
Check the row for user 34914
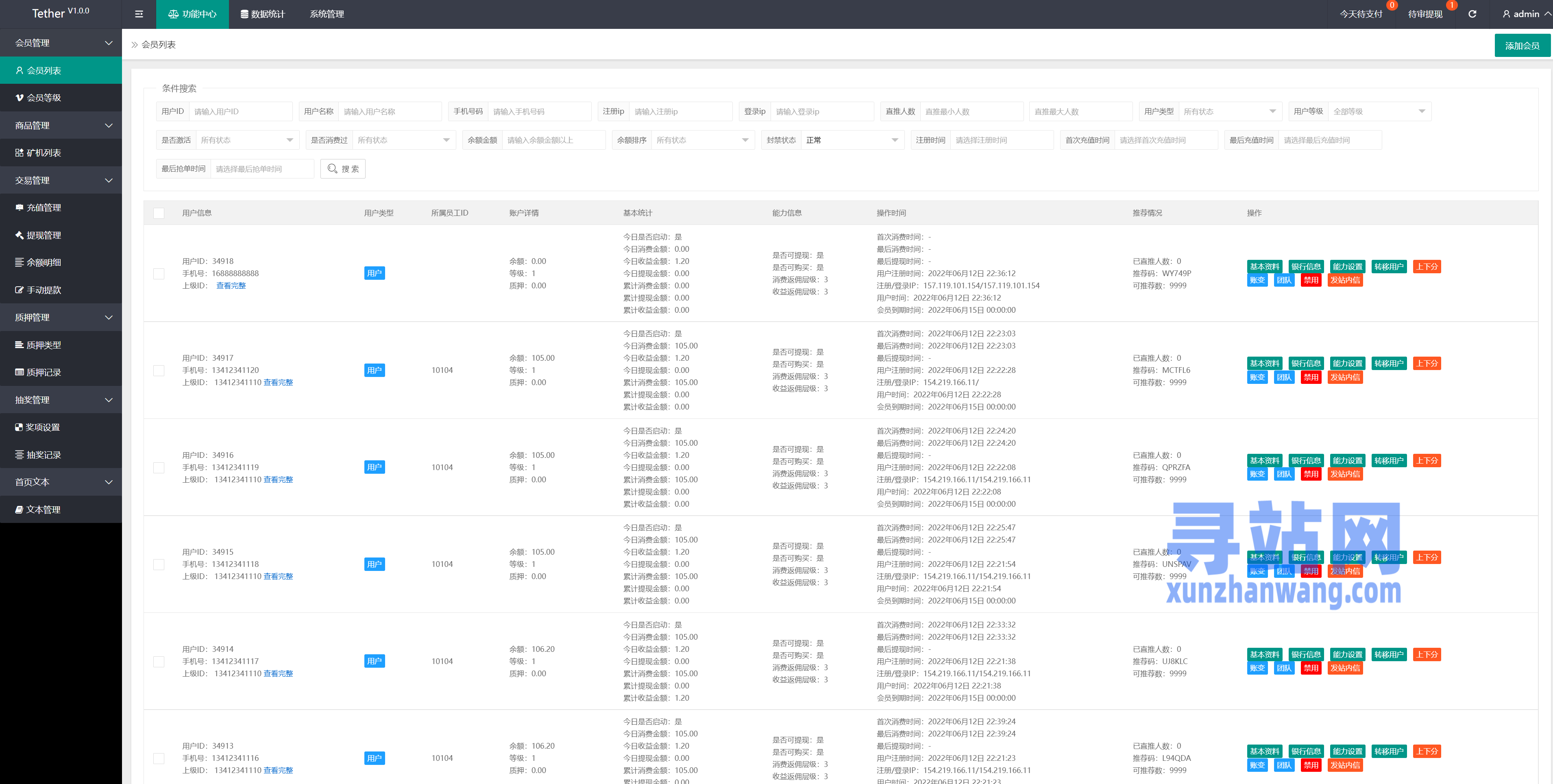click(159, 662)
